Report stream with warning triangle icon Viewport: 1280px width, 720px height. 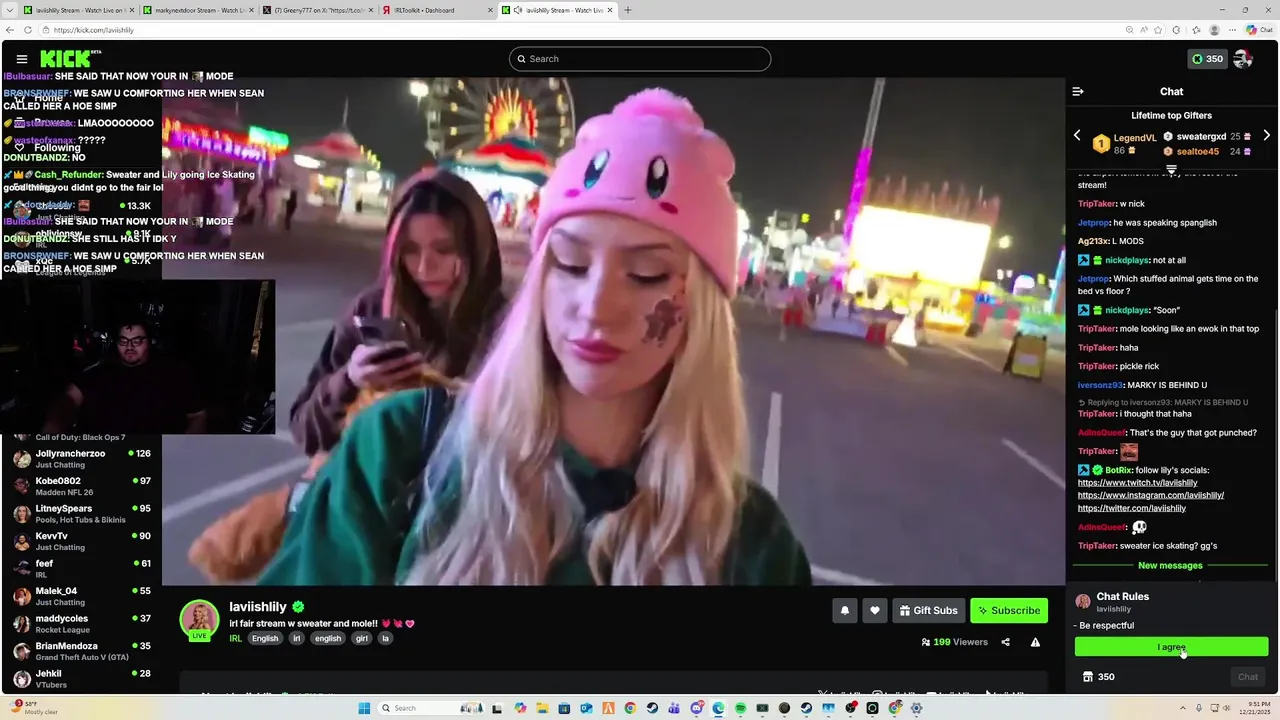(1035, 642)
